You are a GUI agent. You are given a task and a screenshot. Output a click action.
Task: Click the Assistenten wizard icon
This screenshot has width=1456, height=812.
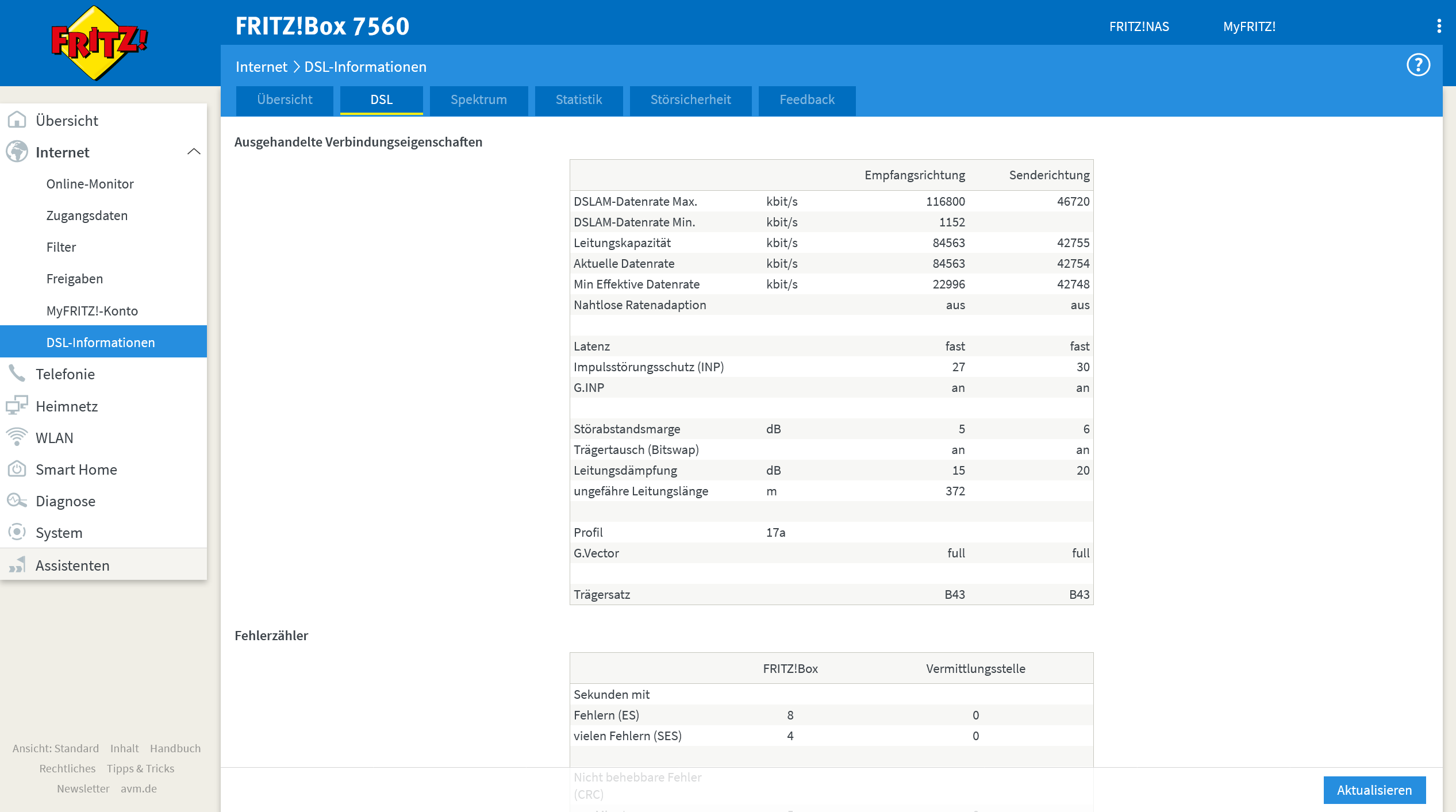coord(17,565)
